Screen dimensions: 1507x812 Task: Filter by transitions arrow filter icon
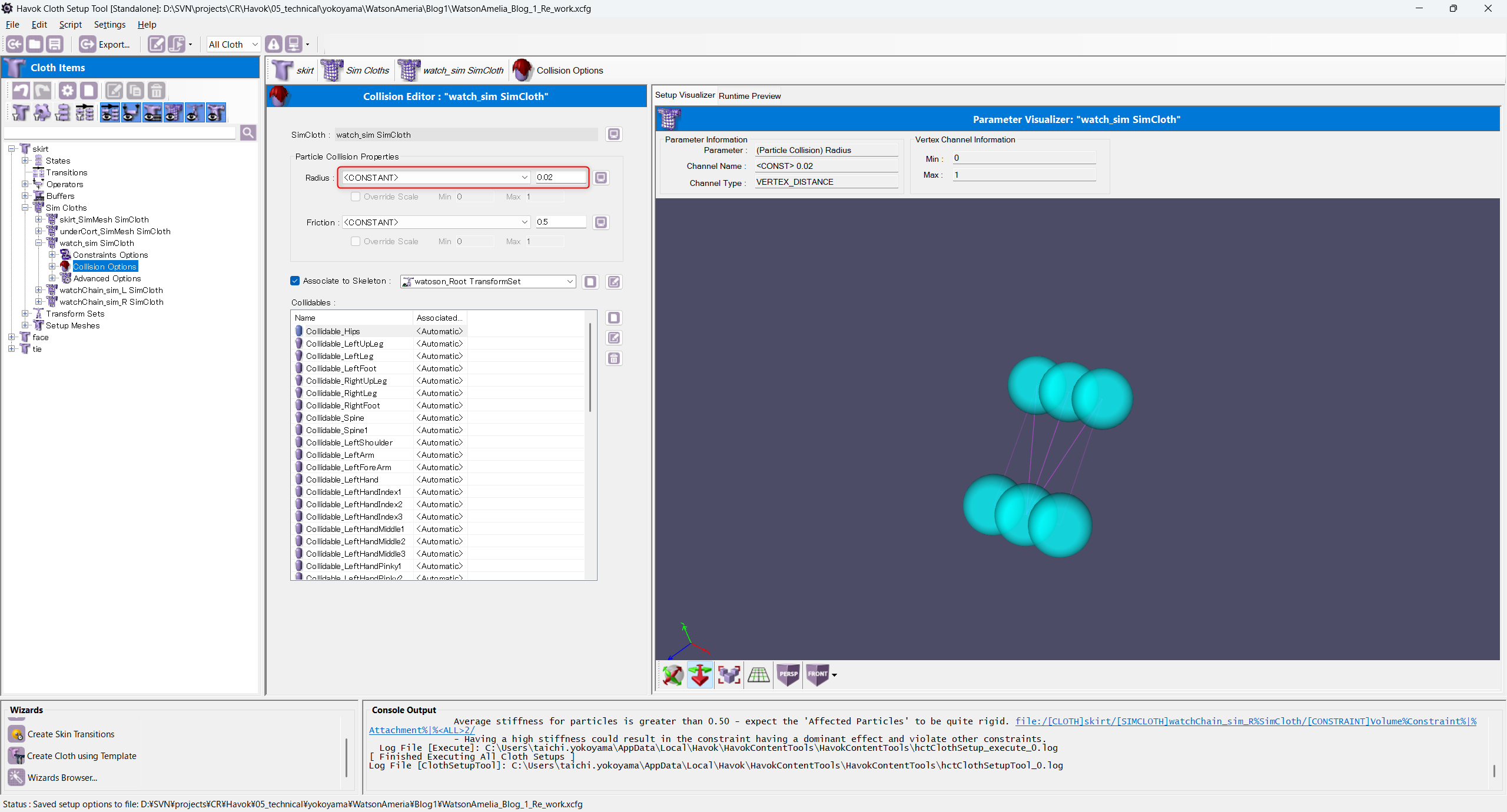coord(84,112)
